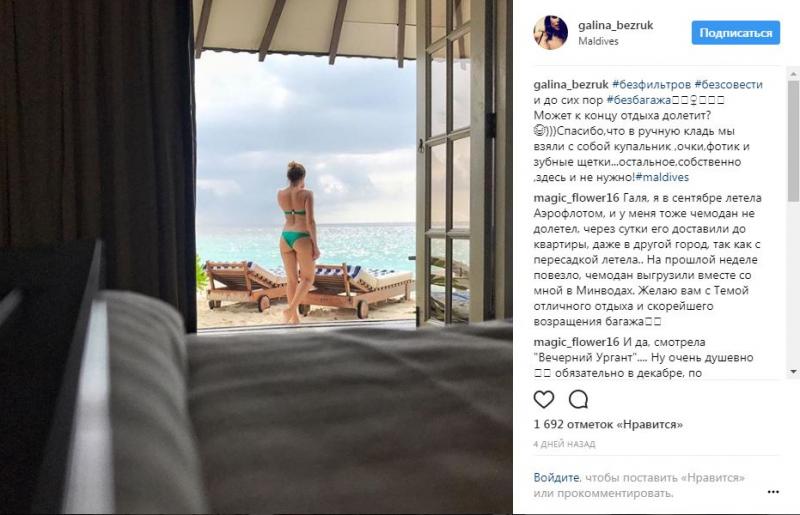Open the three-dot more options menu

pyautogui.click(x=773, y=492)
